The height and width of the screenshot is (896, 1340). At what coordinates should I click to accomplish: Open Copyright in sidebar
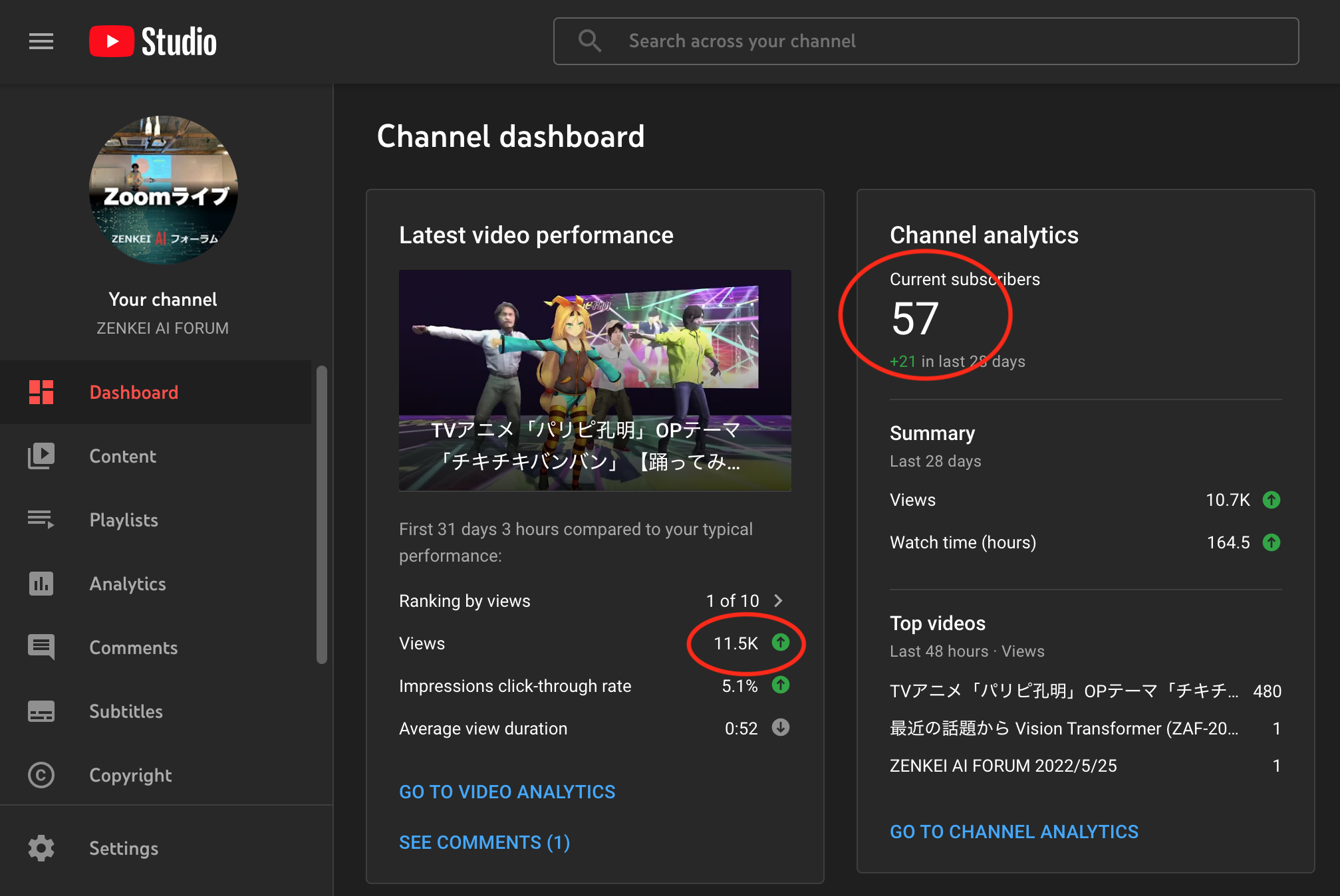pyautogui.click(x=156, y=775)
